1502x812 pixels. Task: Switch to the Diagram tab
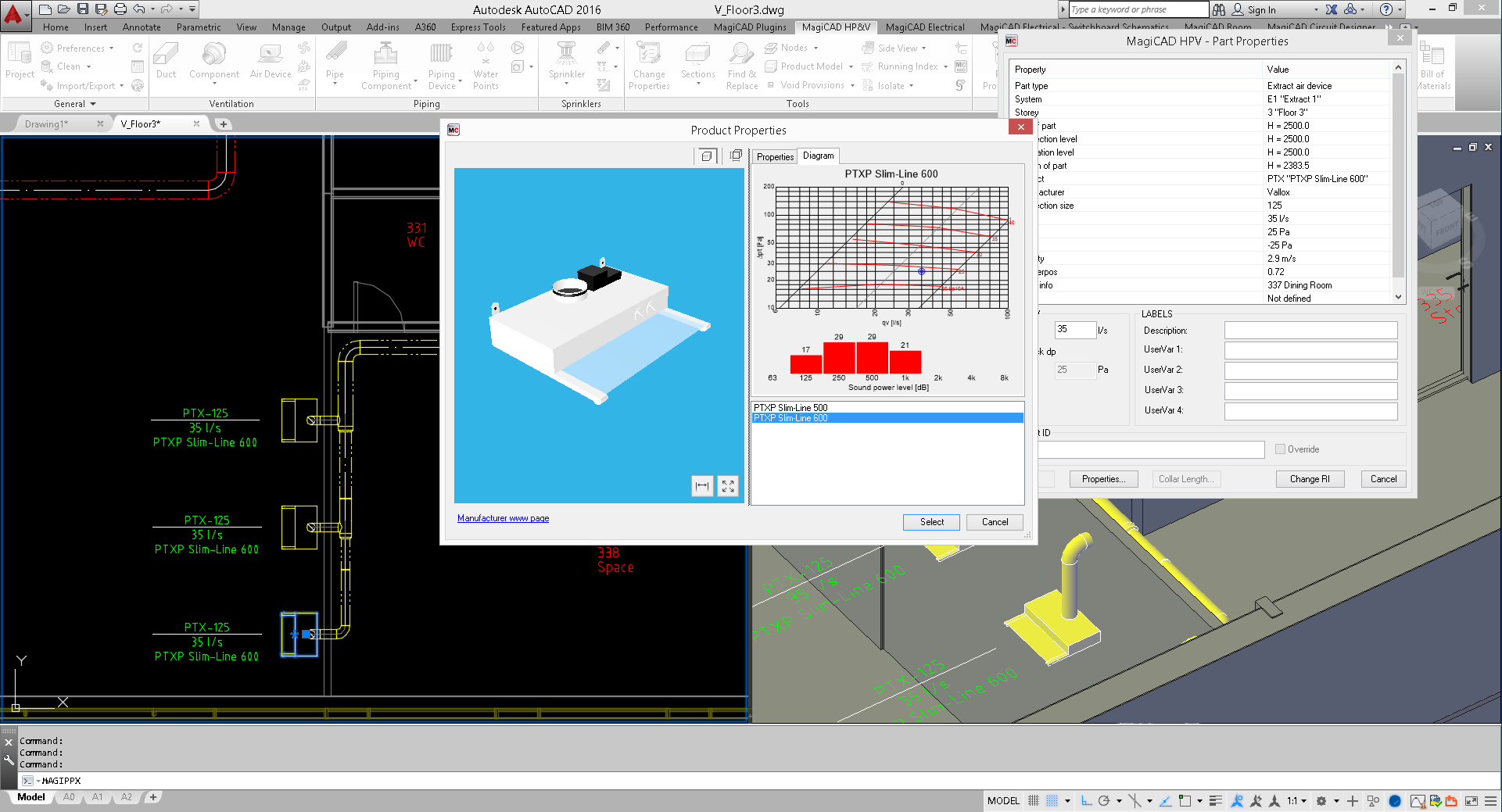[818, 156]
